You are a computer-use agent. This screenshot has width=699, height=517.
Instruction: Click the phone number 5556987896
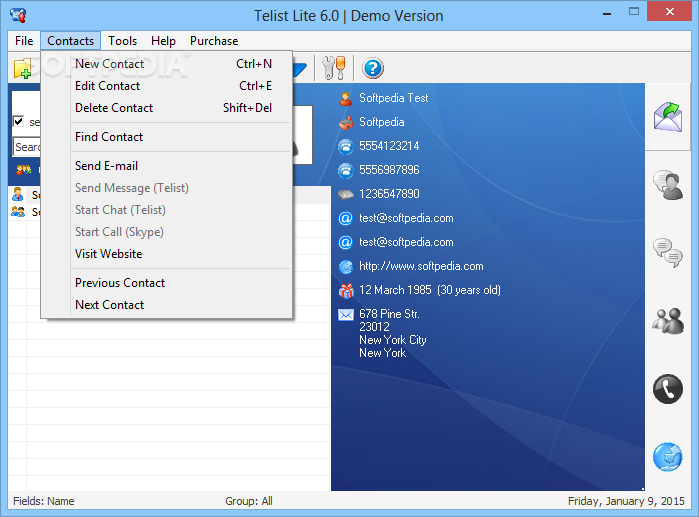click(389, 170)
